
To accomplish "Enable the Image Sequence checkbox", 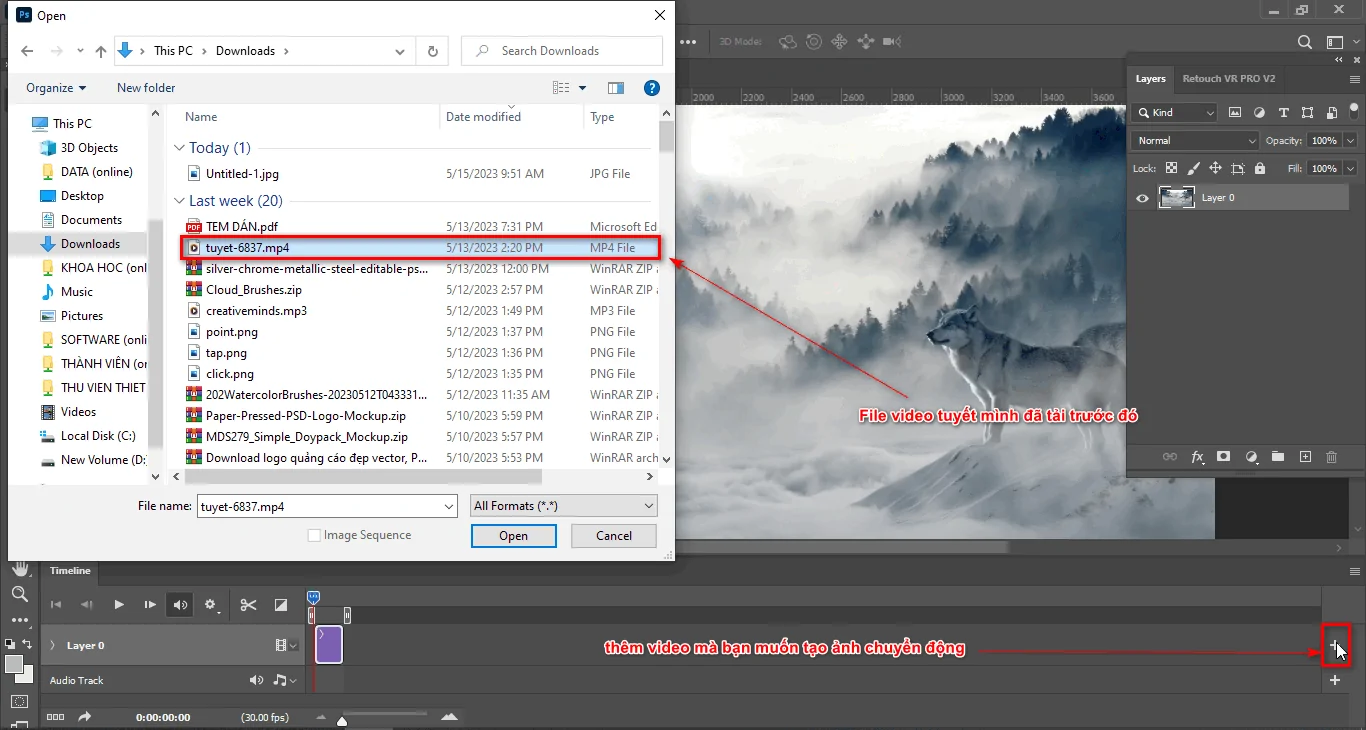I will click(x=315, y=535).
